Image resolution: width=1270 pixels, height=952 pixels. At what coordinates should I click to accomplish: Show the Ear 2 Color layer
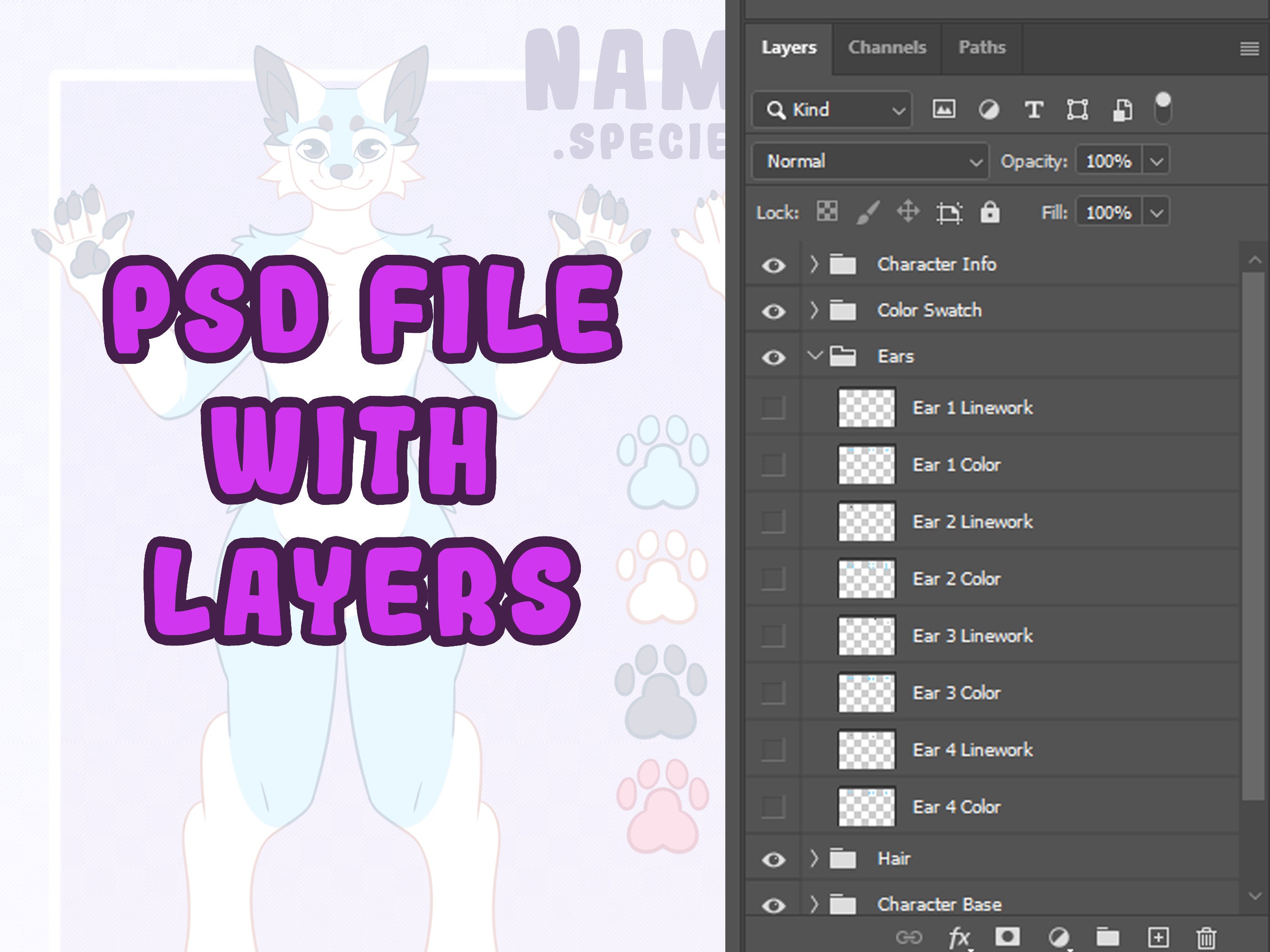point(773,578)
